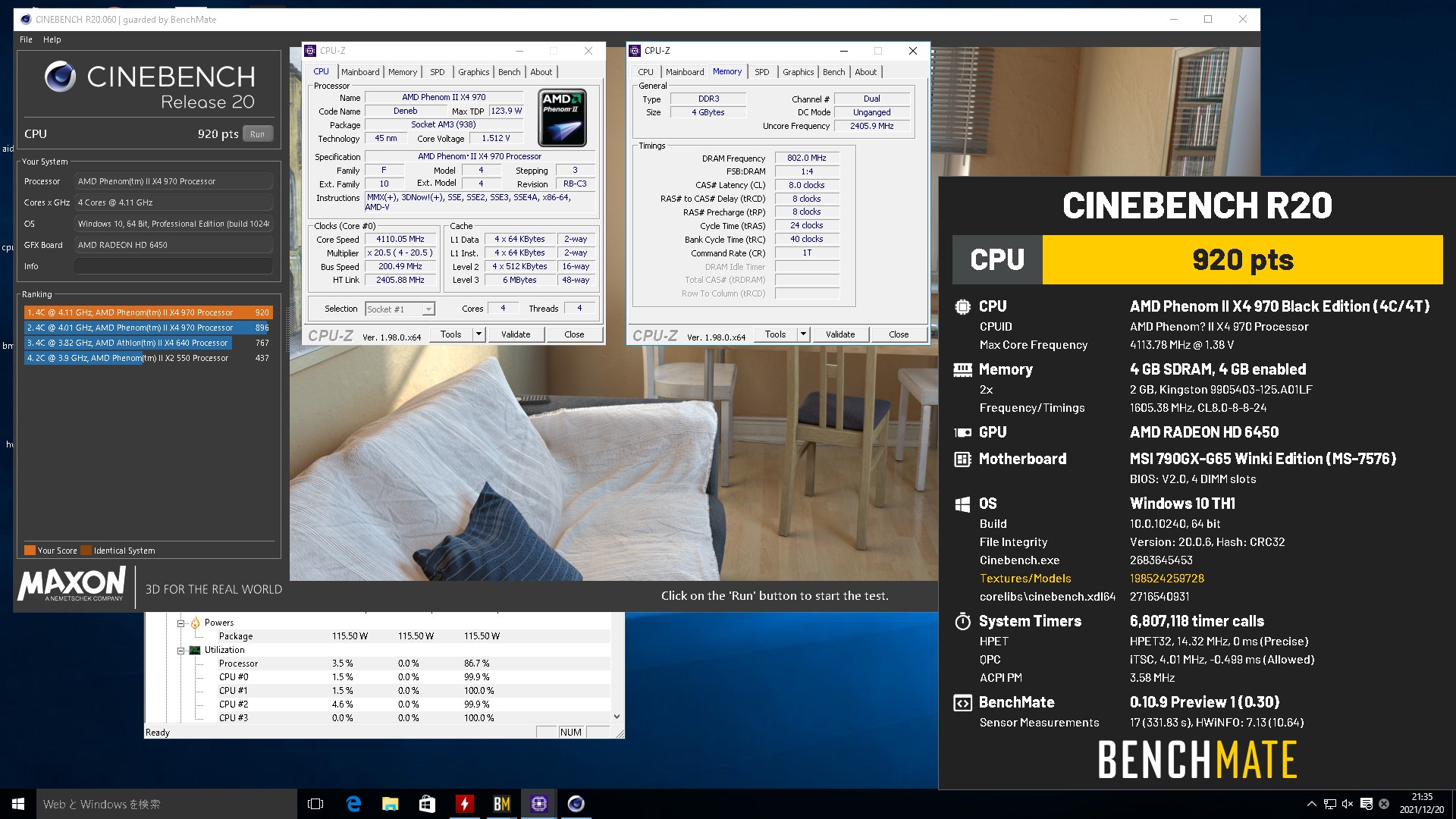This screenshot has width=1456, height=819.
Task: Switch to BenchMate via its taskbar icon
Action: 501,804
